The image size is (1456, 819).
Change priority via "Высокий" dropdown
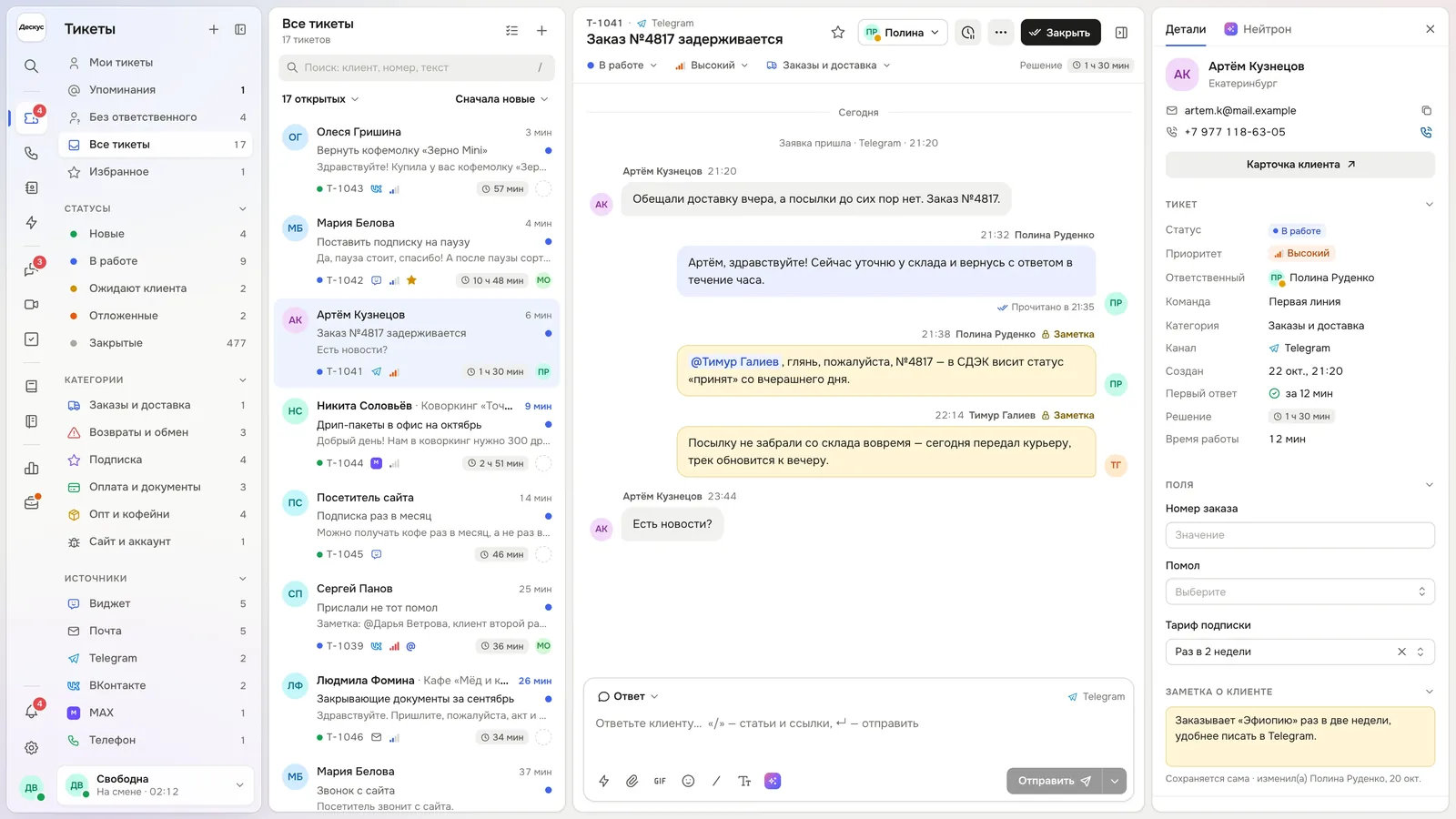pyautogui.click(x=712, y=66)
